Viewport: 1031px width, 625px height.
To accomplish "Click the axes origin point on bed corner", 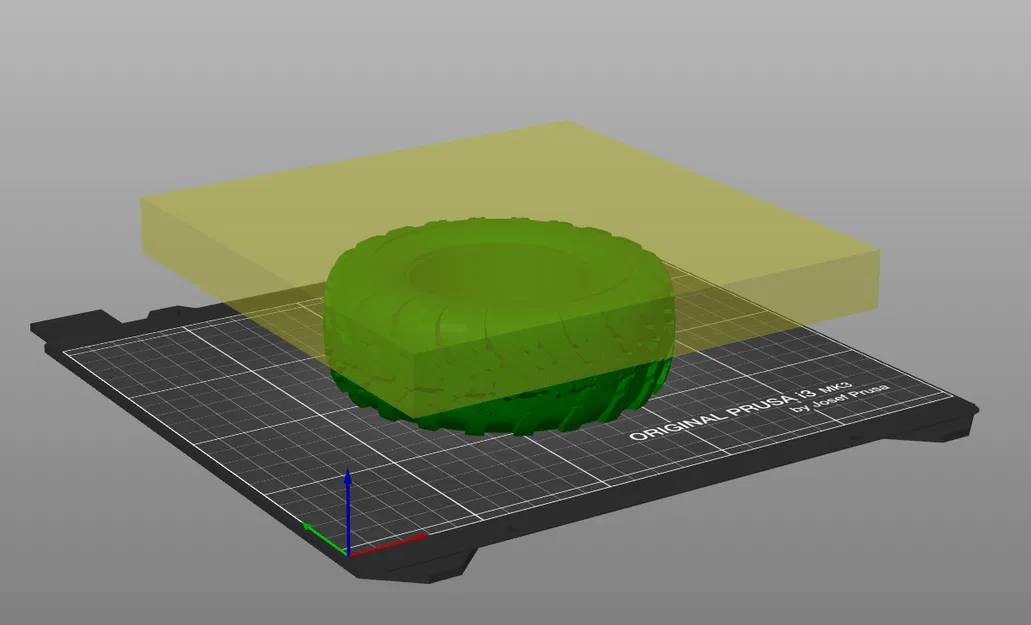I will pyautogui.click(x=348, y=554).
